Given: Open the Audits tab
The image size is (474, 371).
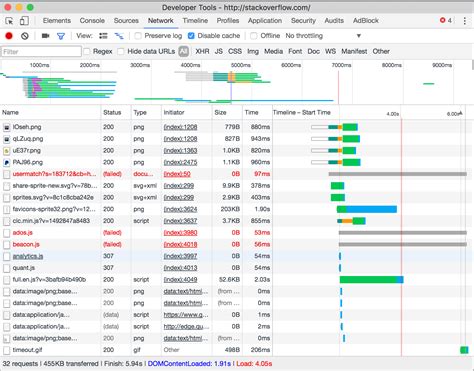Looking at the screenshot, I should point(334,21).
